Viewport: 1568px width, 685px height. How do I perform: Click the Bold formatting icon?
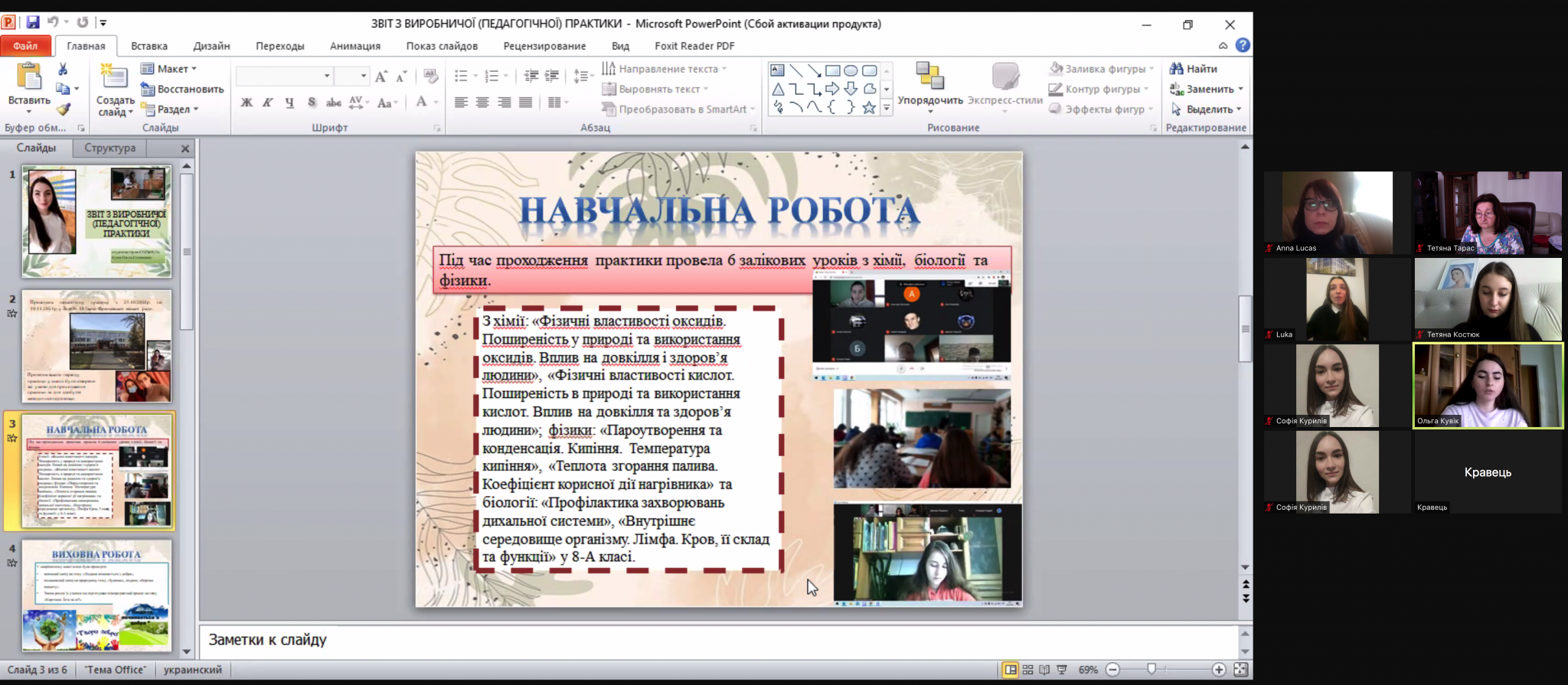coord(247,103)
